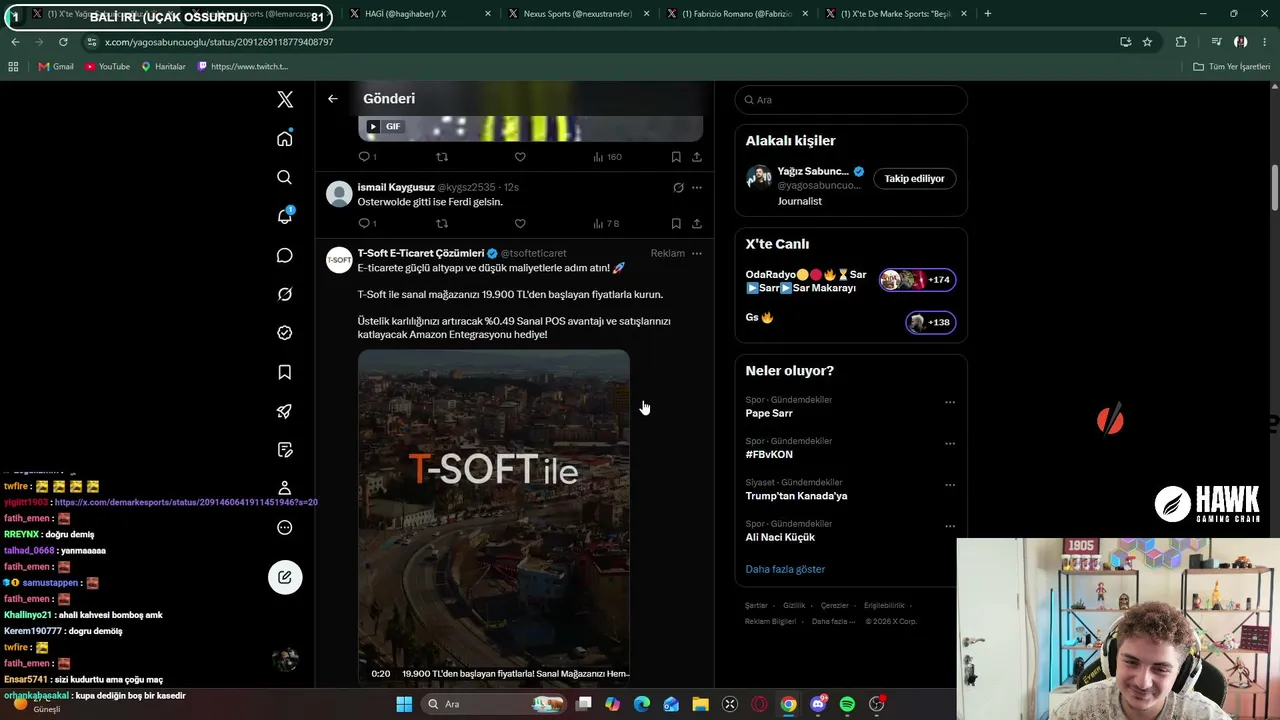Viewport: 1280px width, 720px height.
Task: Open the Gmail bookmark
Action: pyautogui.click(x=56, y=67)
